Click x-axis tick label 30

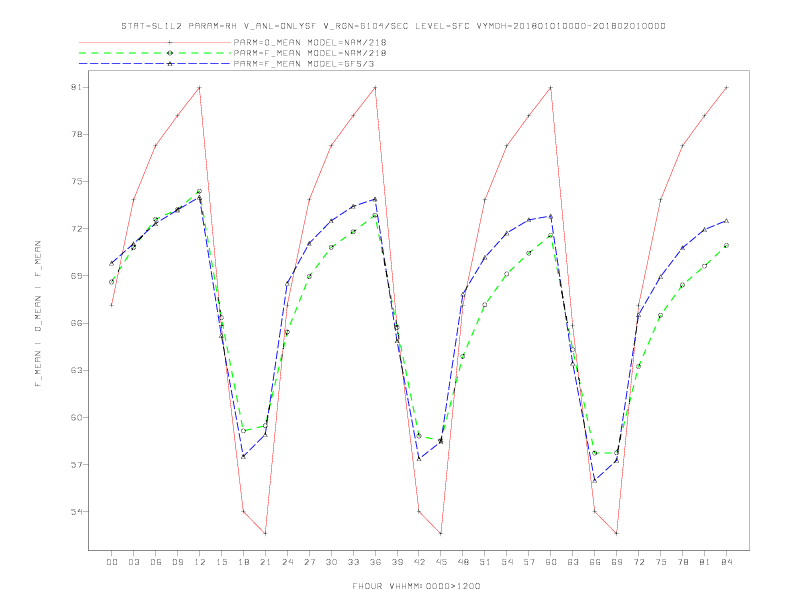[x=331, y=562]
